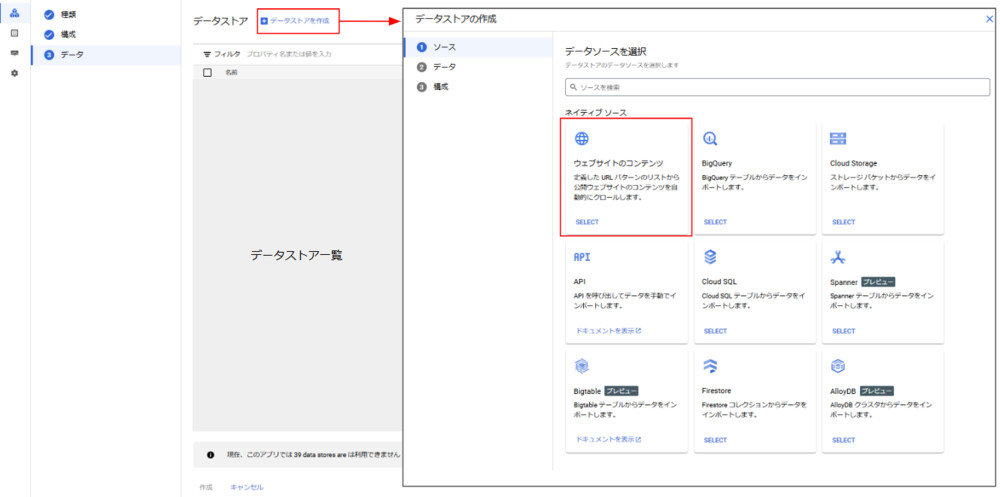Click the Cloud SQL stacked layers icon

(x=710, y=257)
